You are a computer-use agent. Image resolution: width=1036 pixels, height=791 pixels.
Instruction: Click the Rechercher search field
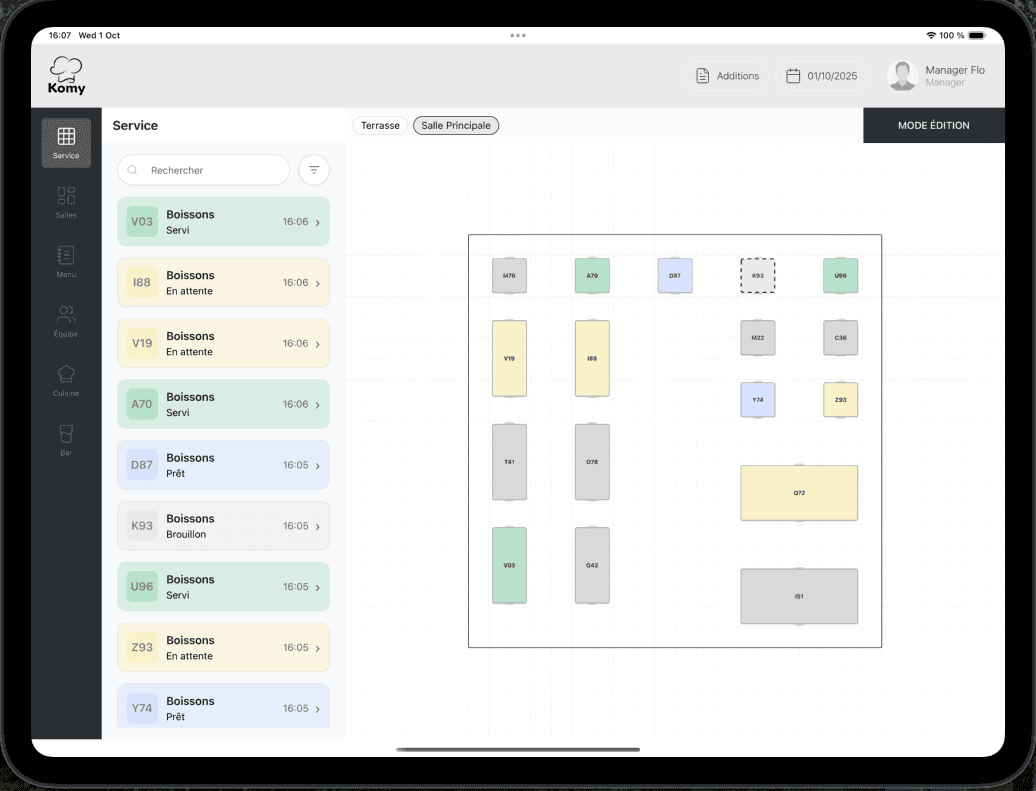click(204, 170)
